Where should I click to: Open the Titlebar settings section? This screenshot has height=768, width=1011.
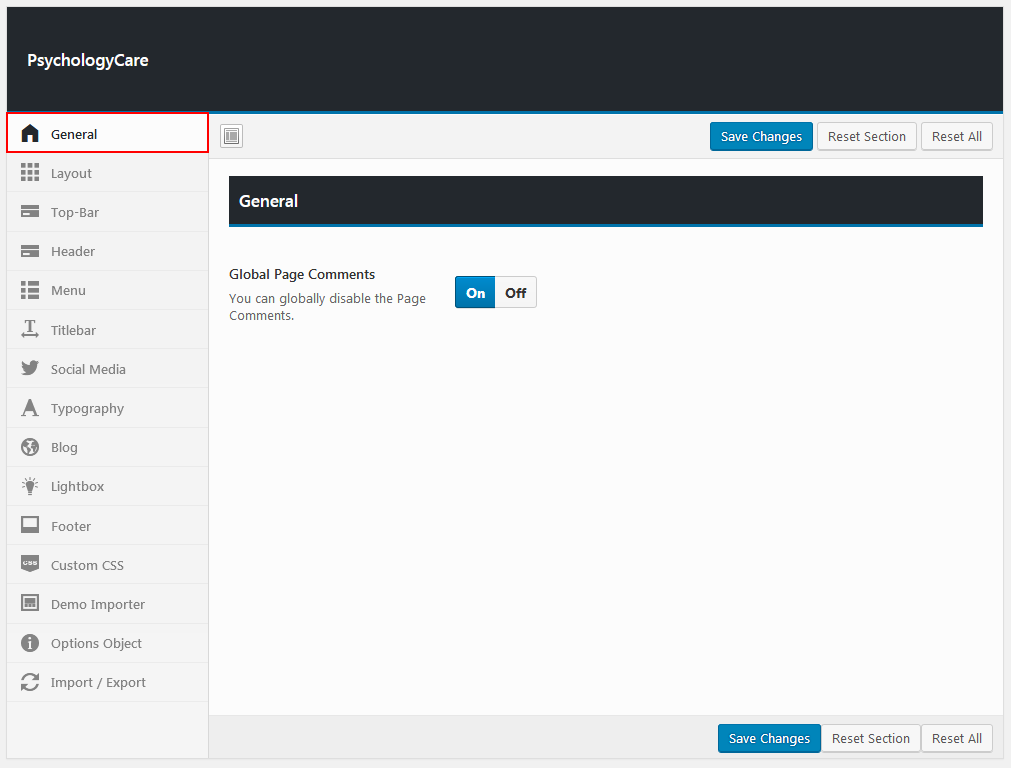tap(73, 330)
